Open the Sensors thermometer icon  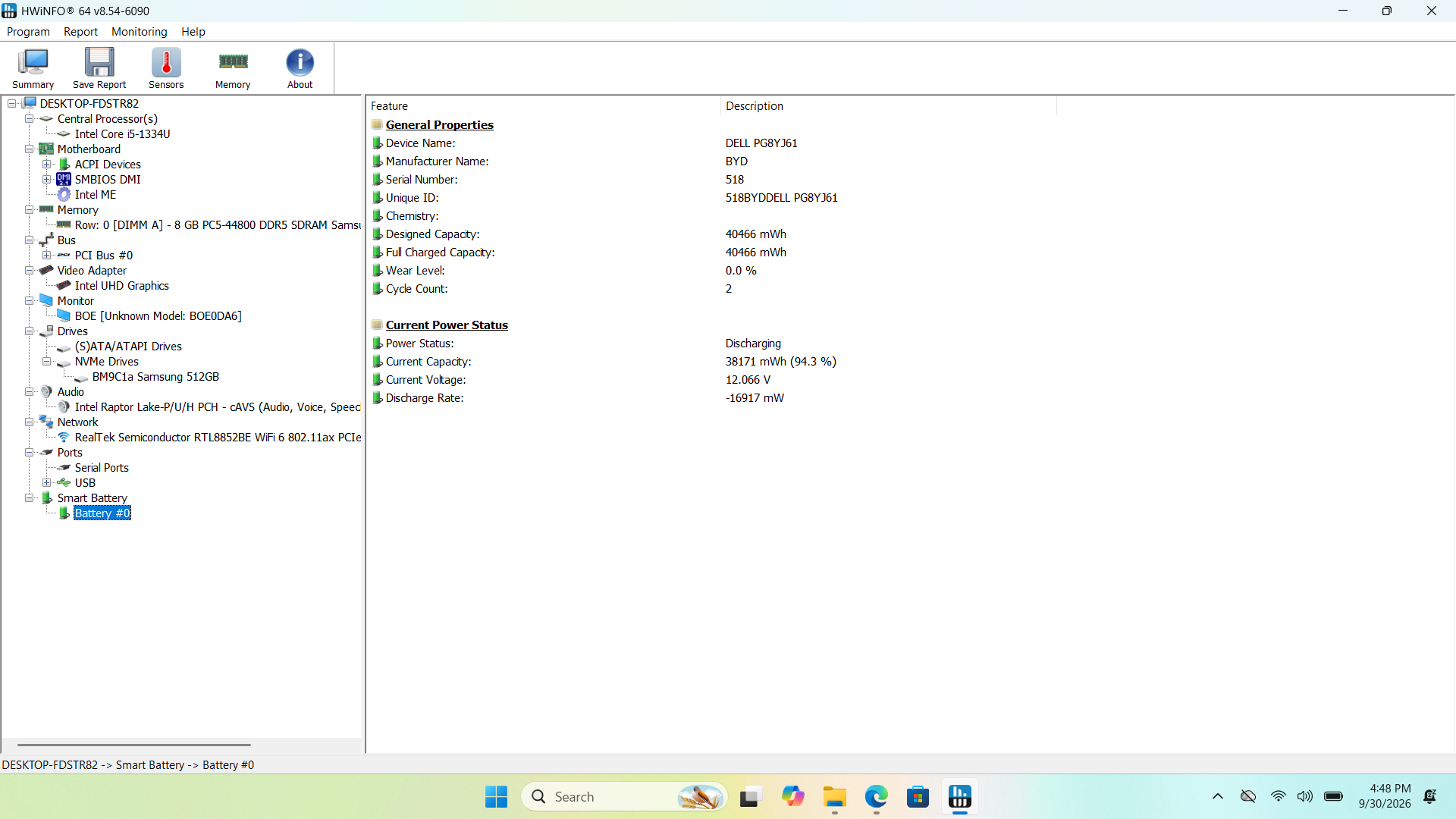coord(166,69)
